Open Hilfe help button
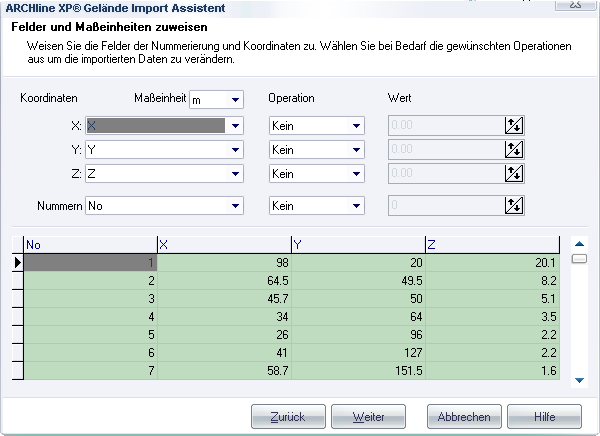Screen dimensions: 600x436 [x=544, y=416]
